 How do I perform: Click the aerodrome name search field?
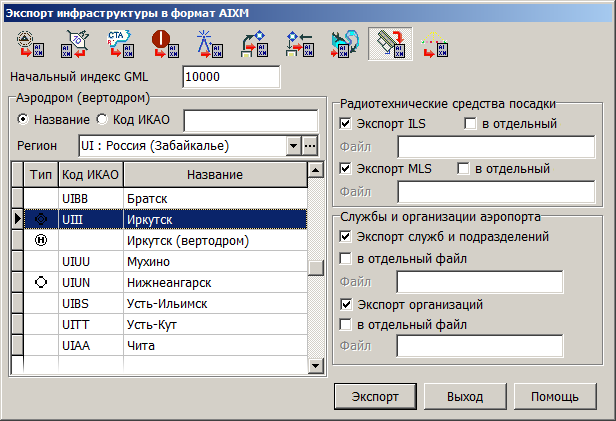pyautogui.click(x=251, y=121)
